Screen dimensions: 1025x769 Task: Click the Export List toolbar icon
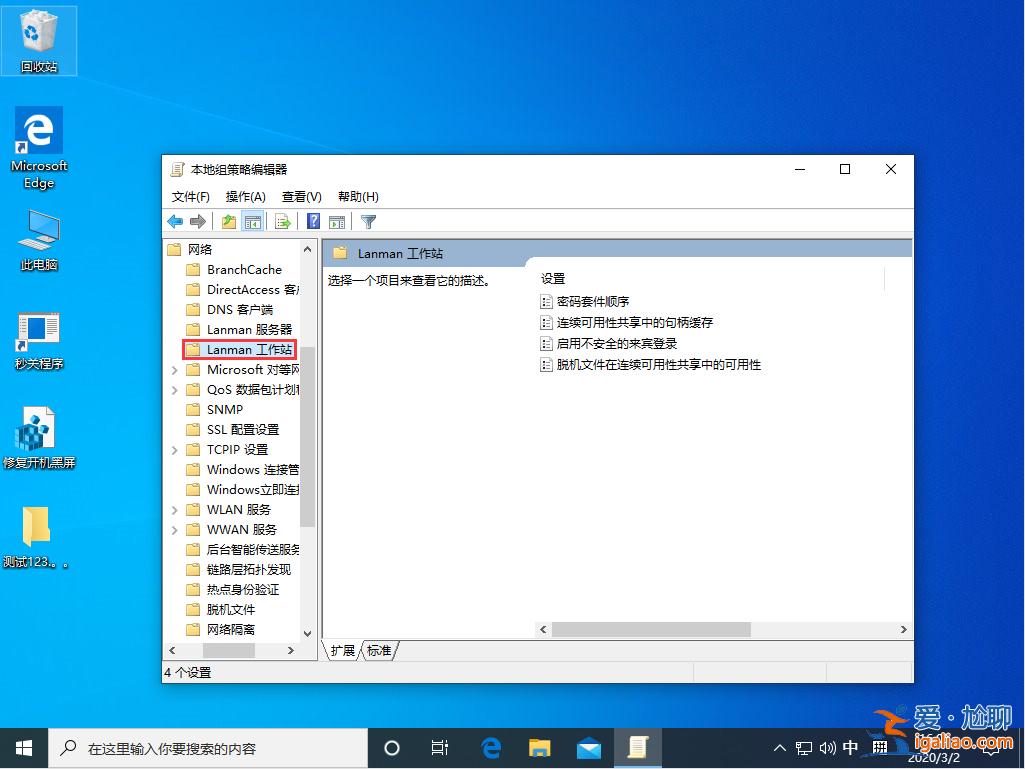(x=283, y=221)
